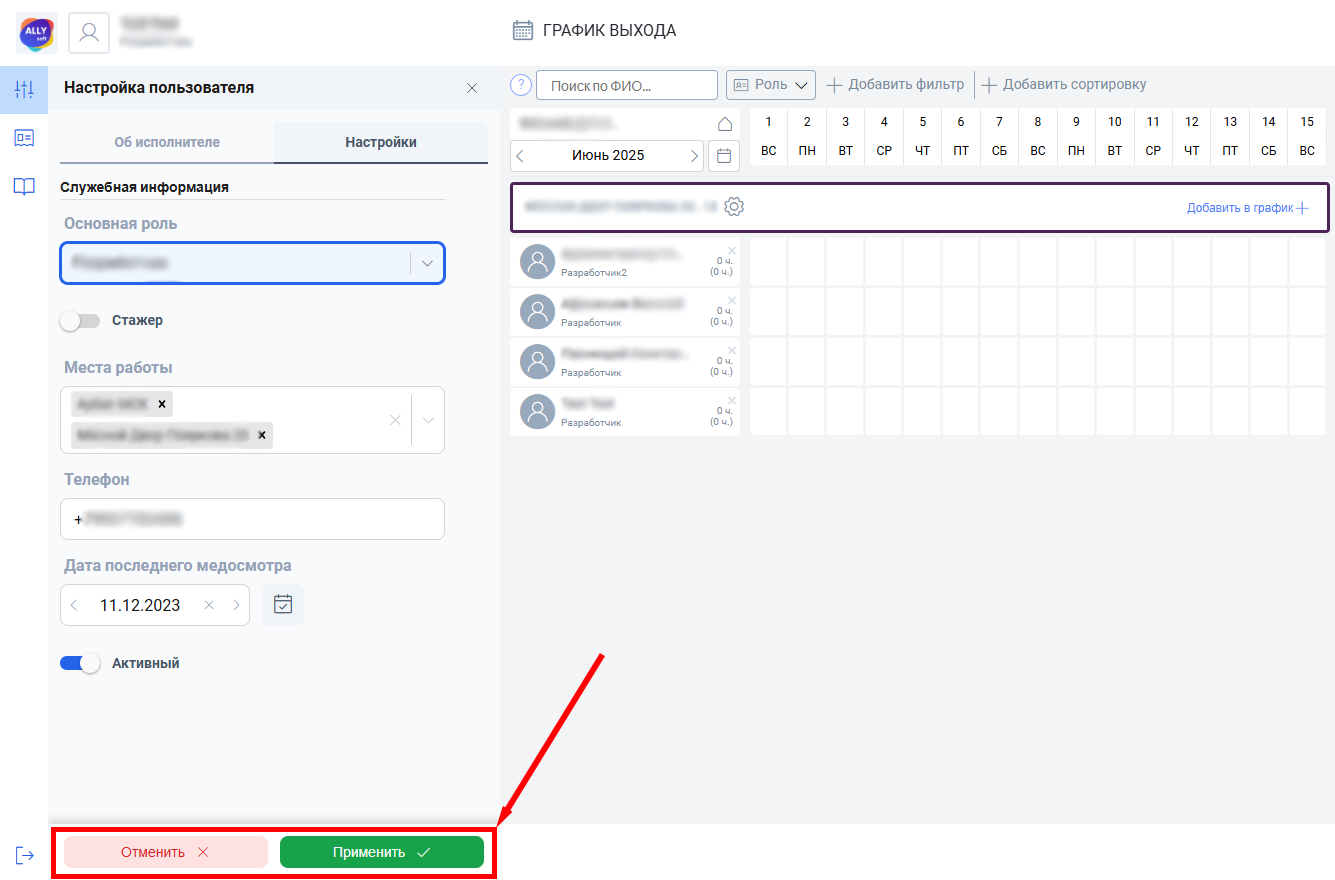Toggle the Стажер switch

pyautogui.click(x=80, y=321)
